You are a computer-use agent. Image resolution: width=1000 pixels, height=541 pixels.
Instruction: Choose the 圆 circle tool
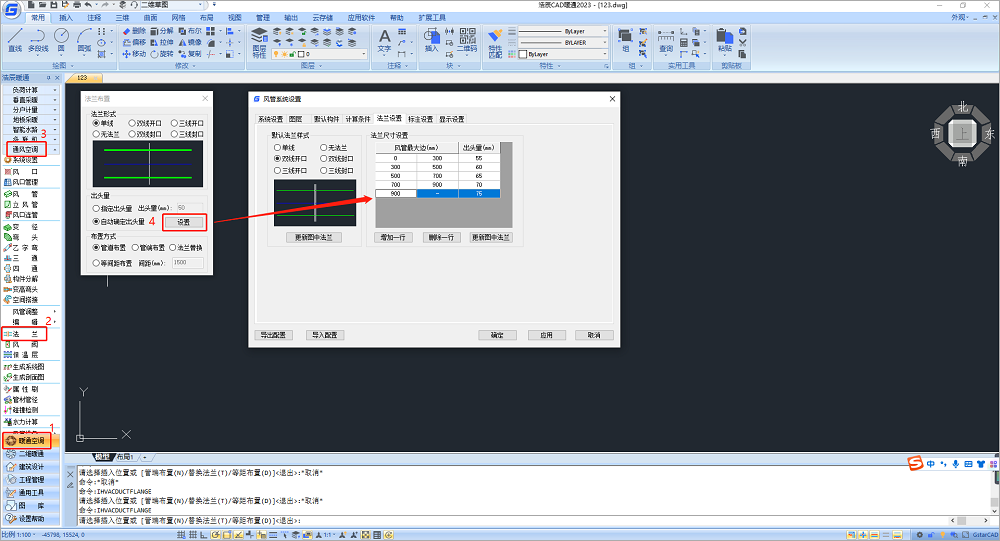click(61, 41)
